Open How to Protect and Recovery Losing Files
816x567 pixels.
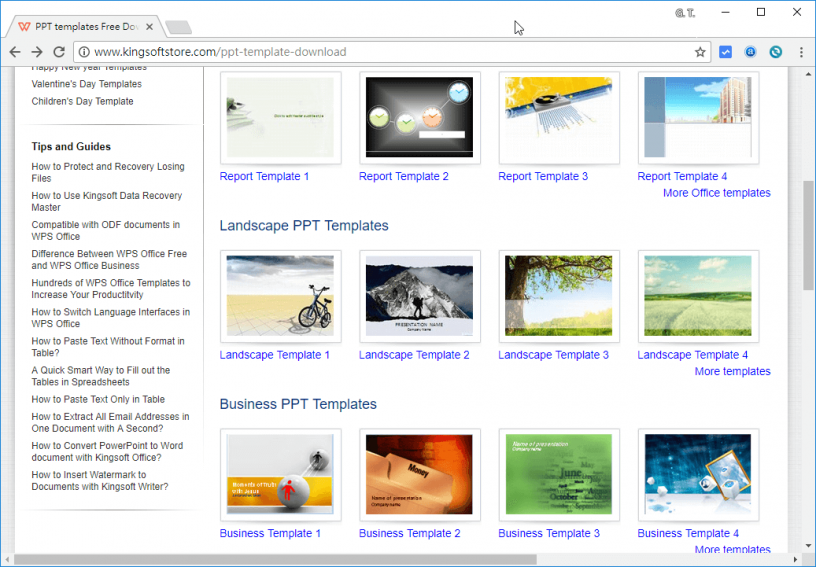pos(108,172)
